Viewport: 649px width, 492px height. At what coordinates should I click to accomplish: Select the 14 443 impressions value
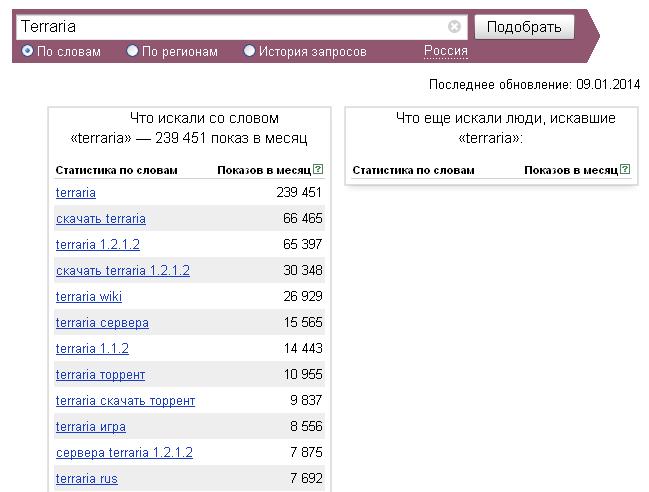(x=303, y=348)
